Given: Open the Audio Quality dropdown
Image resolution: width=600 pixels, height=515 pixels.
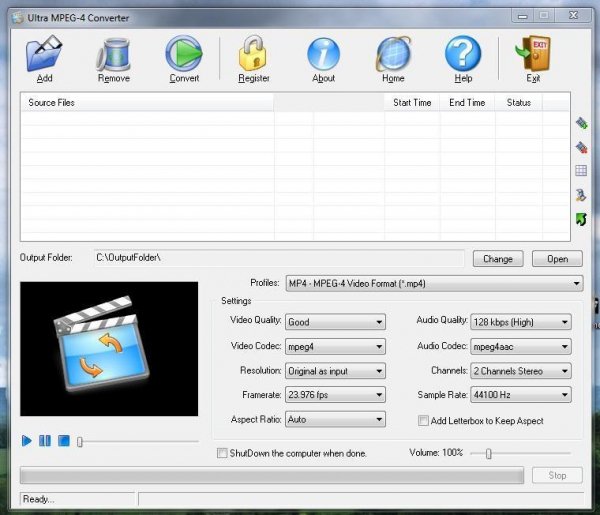Looking at the screenshot, I should 521,322.
